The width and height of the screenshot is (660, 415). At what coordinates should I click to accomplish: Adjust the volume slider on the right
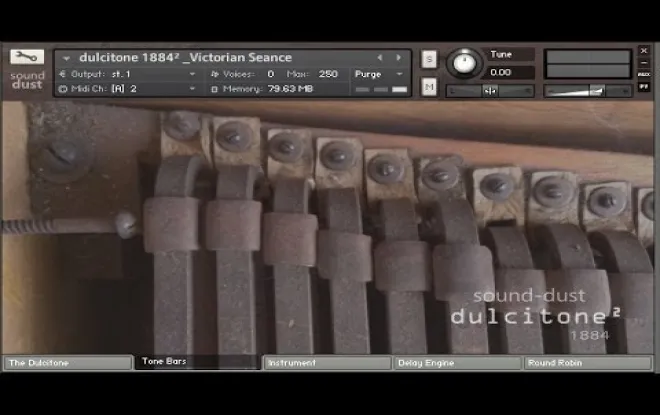pos(588,90)
